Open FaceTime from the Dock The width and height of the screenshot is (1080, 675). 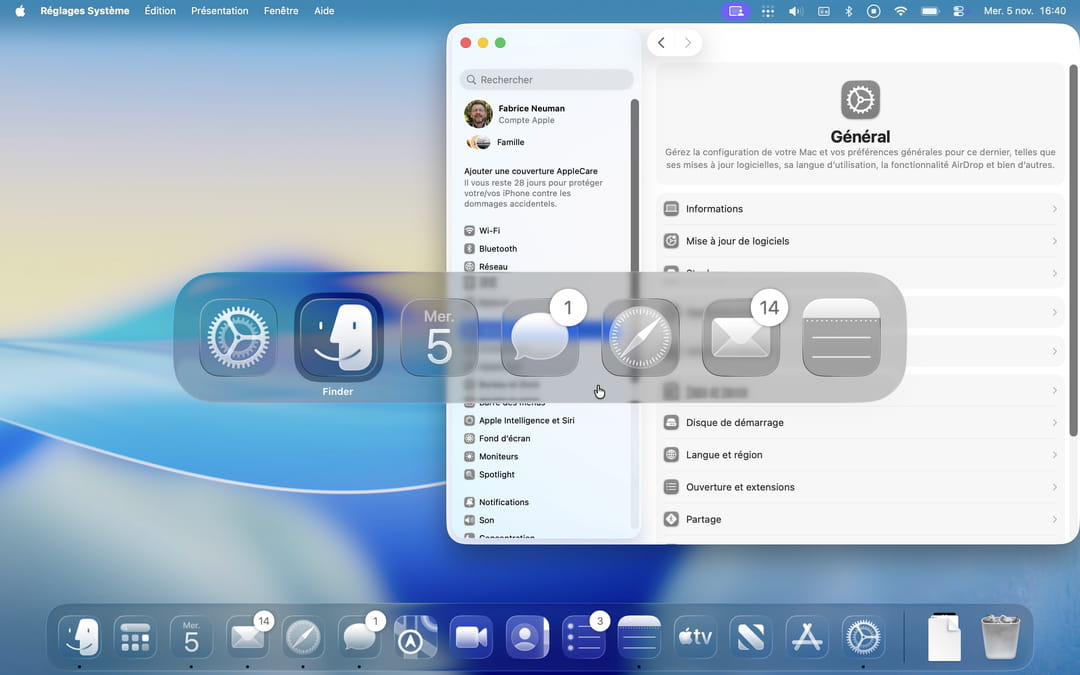click(x=471, y=637)
